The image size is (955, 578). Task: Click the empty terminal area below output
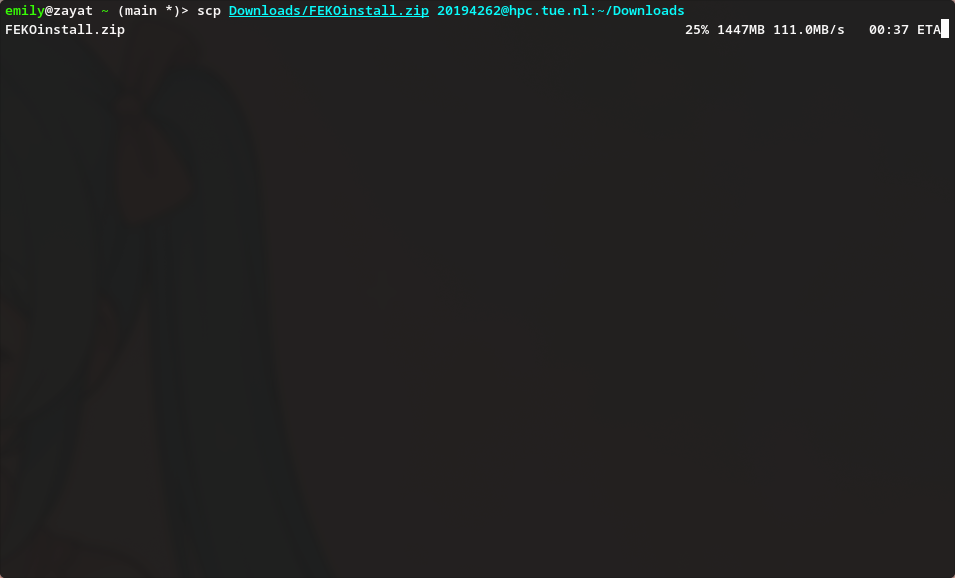click(x=478, y=305)
